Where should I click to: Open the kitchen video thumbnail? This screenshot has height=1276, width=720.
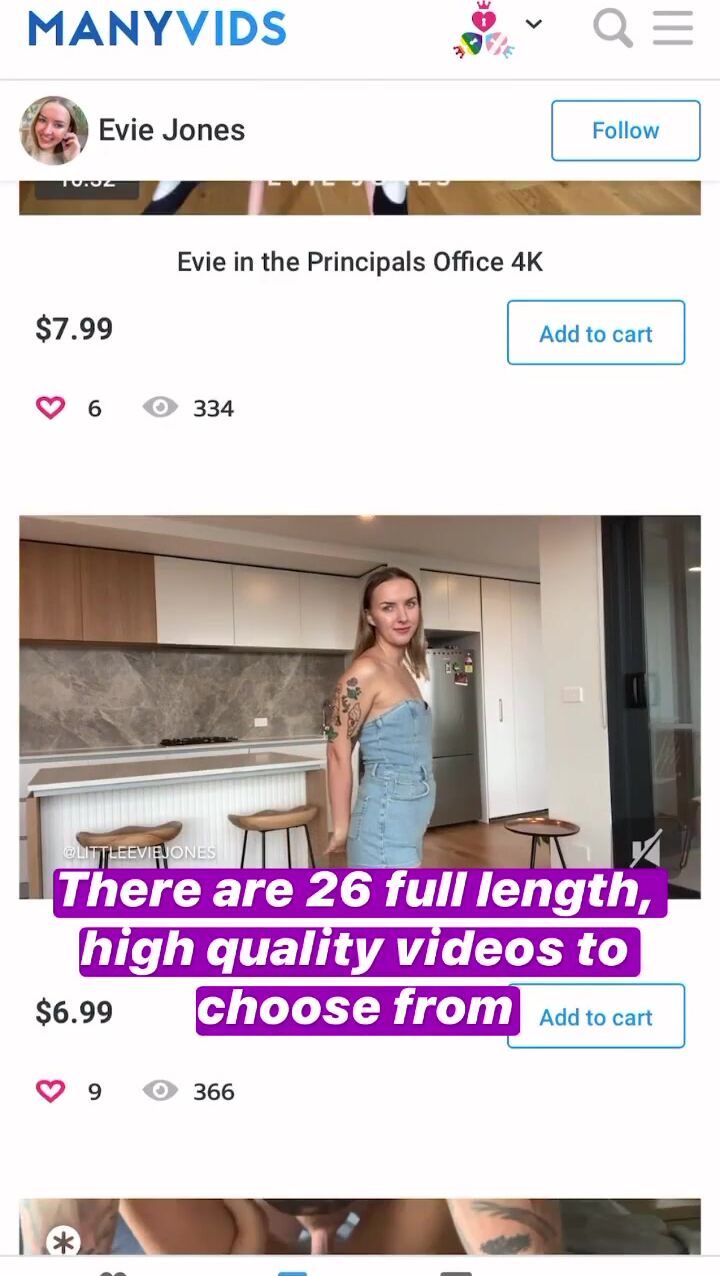point(360,706)
